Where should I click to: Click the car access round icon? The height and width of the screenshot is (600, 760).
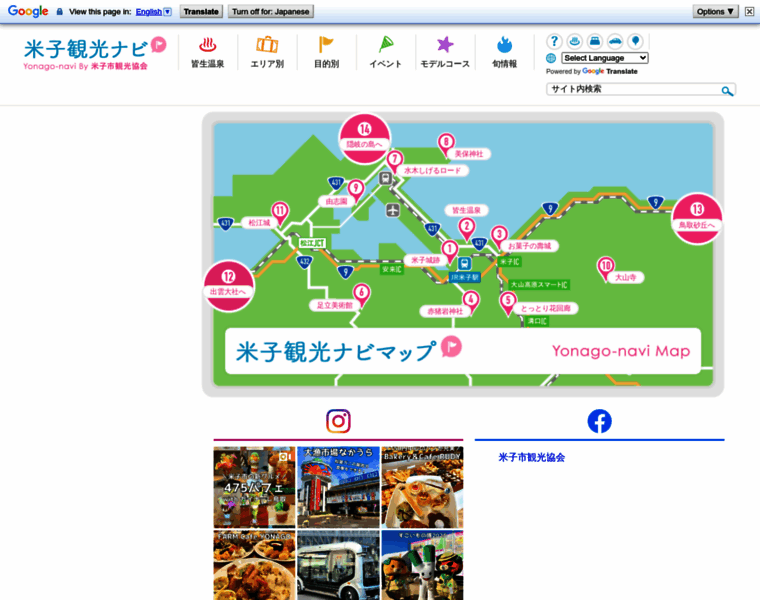click(x=615, y=41)
